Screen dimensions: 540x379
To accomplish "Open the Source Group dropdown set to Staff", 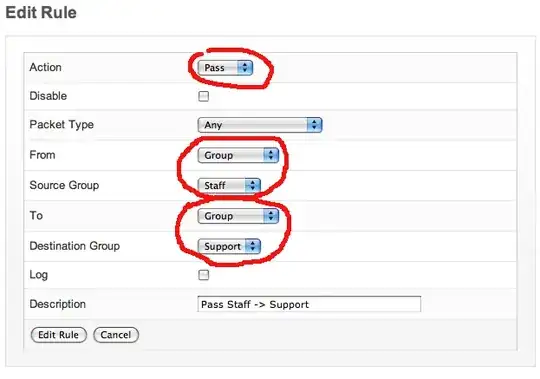I will click(x=229, y=186).
